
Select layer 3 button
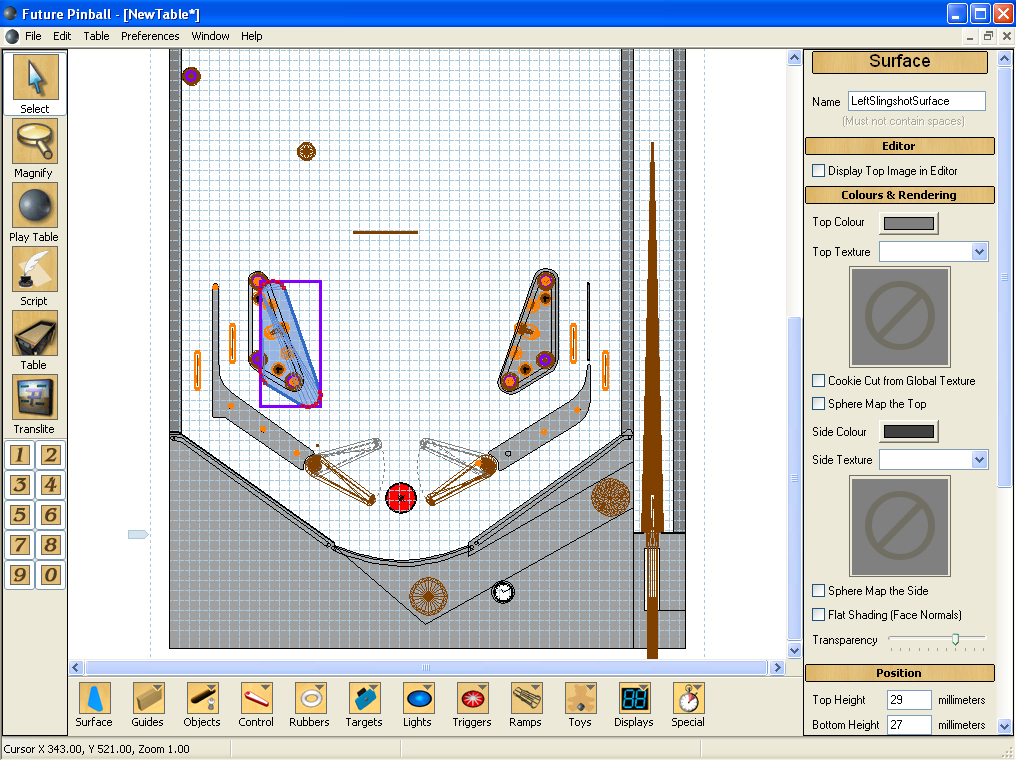(20, 485)
